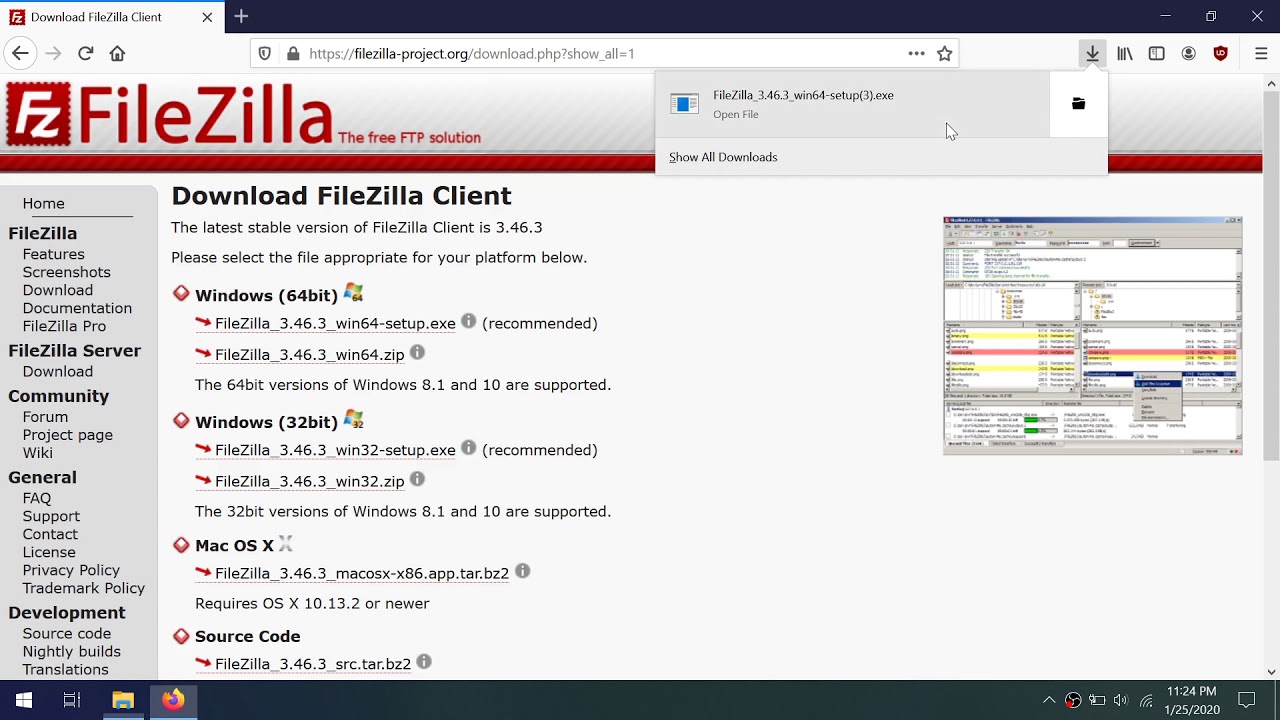Open a new browser tab

[241, 16]
